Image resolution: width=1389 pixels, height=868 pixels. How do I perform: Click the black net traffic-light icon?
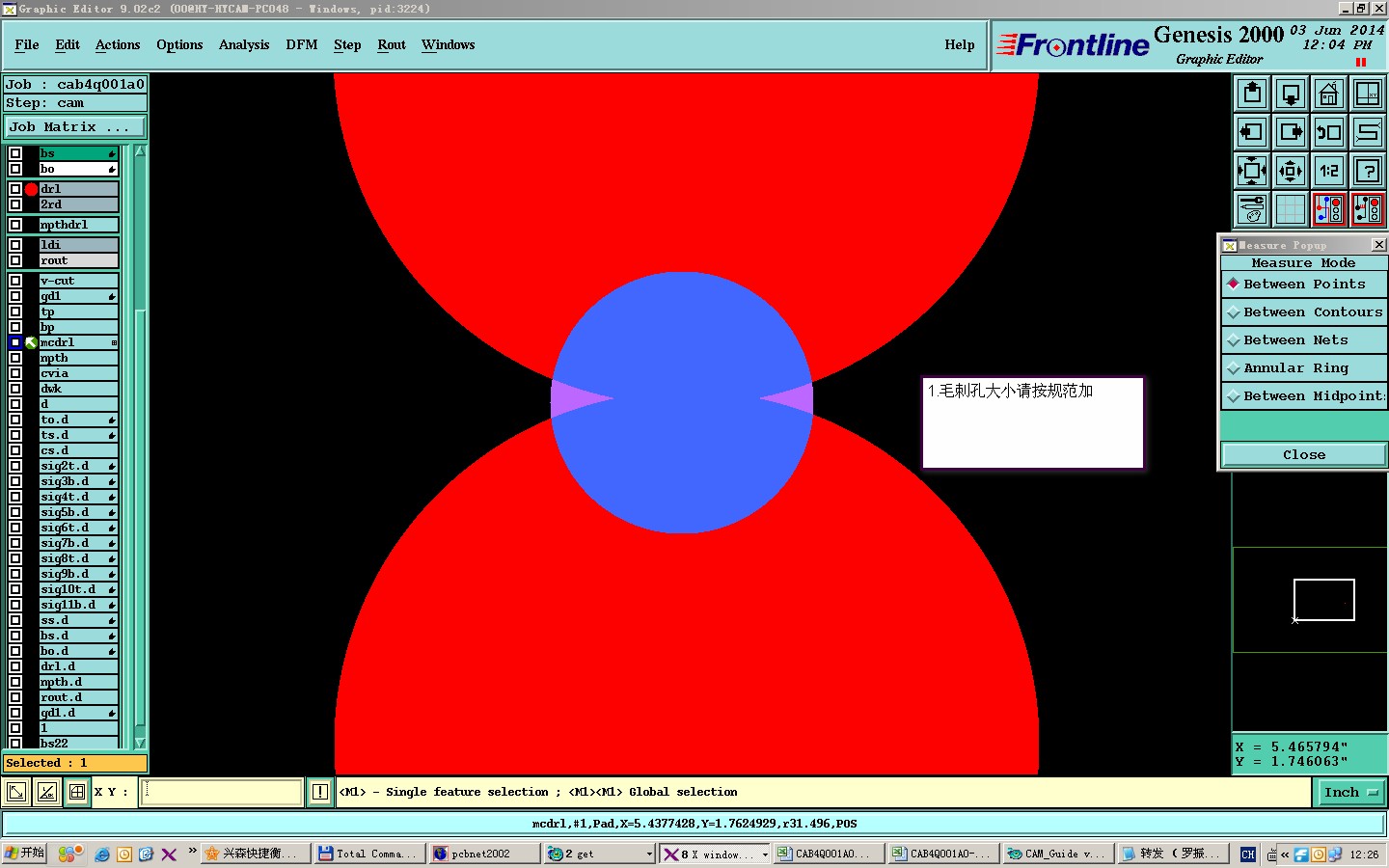pyautogui.click(x=1368, y=209)
